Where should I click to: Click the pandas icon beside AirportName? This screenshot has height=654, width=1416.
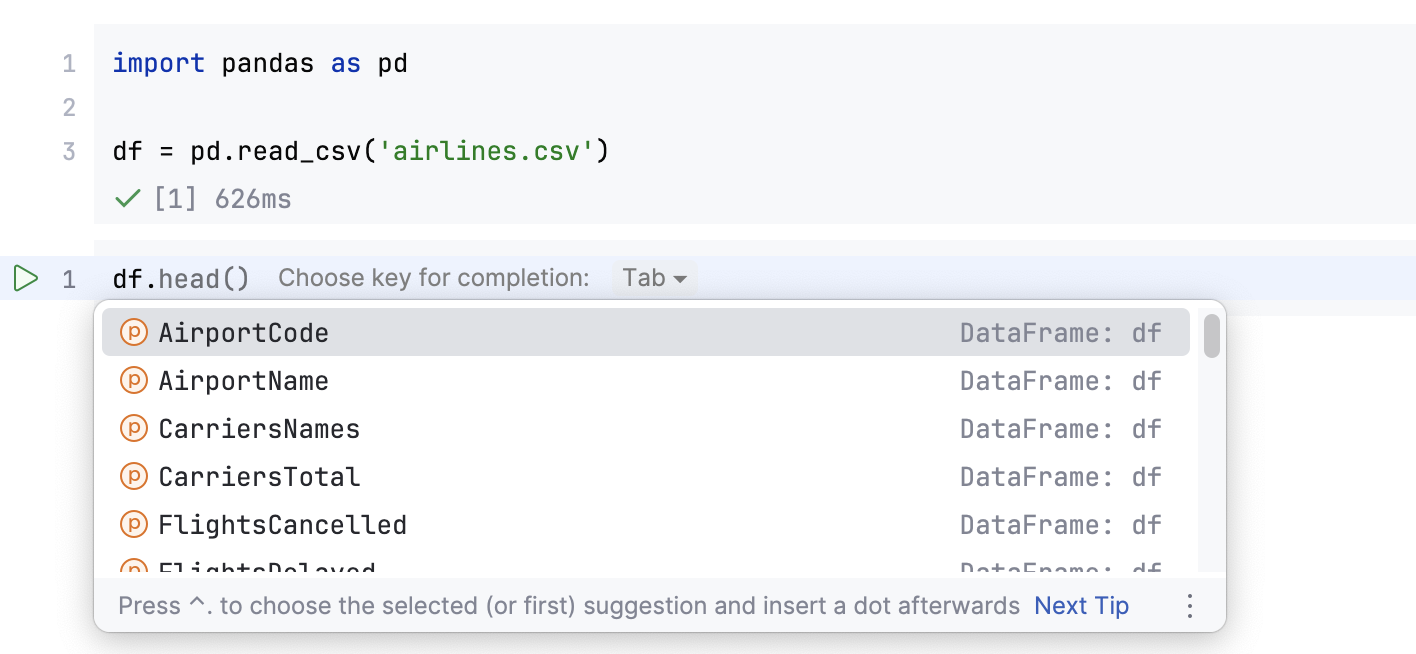click(133, 380)
